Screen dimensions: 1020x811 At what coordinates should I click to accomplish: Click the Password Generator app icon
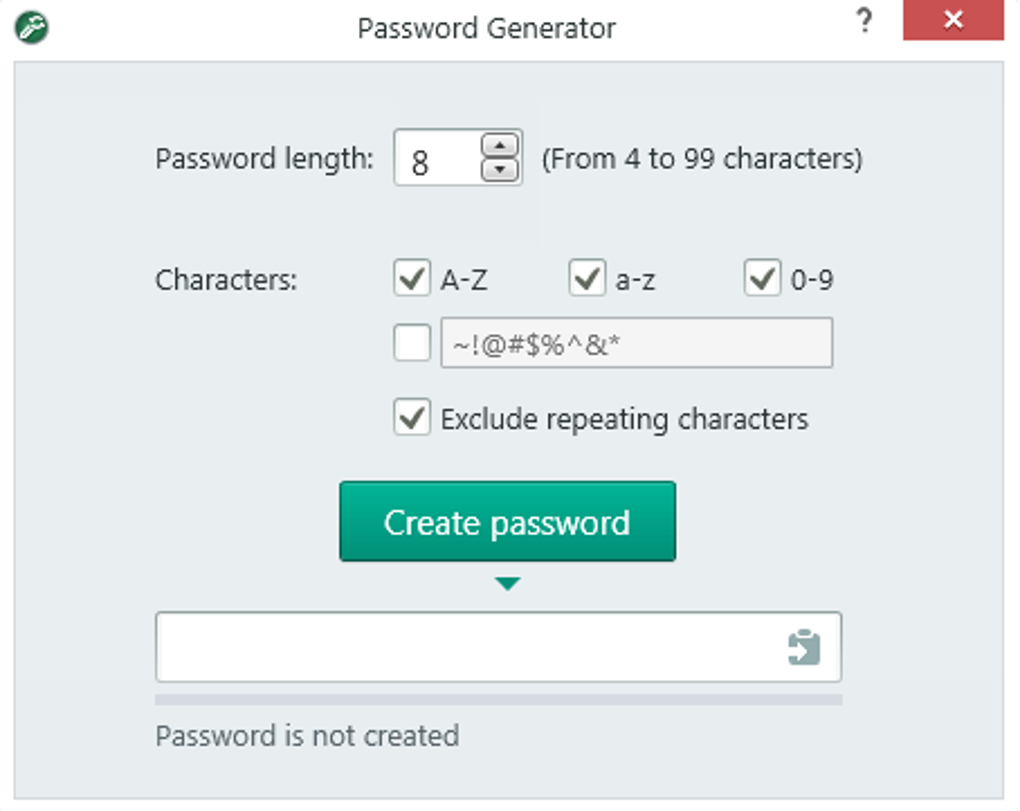(x=33, y=27)
